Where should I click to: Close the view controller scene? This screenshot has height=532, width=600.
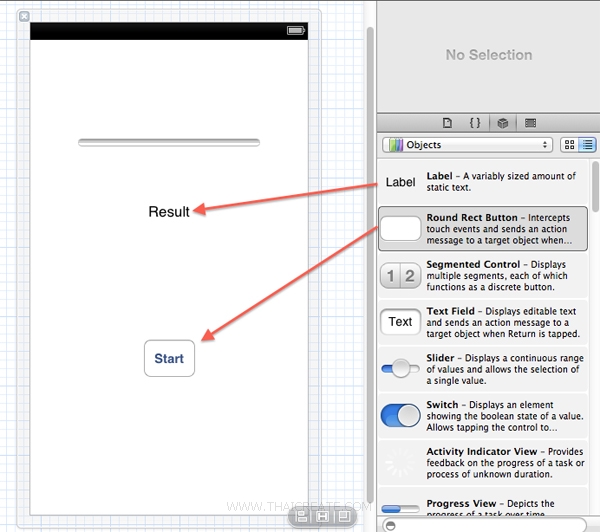click(x=24, y=16)
